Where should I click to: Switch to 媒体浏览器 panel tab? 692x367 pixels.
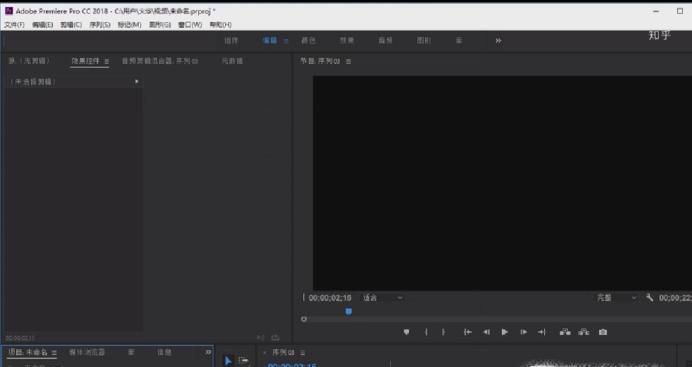tap(87, 352)
